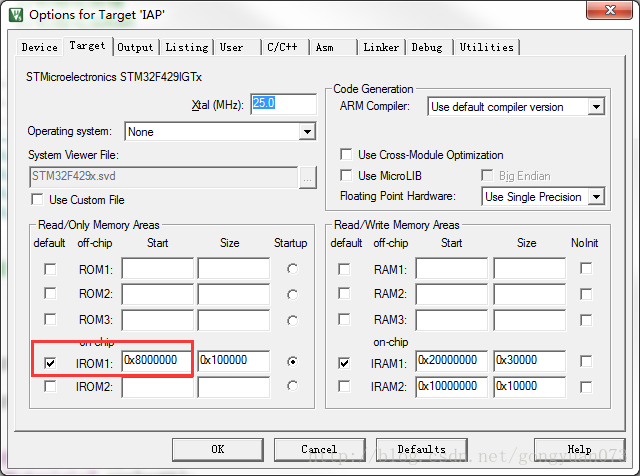
Task: Click the RAM2 Size field
Action: click(x=530, y=294)
